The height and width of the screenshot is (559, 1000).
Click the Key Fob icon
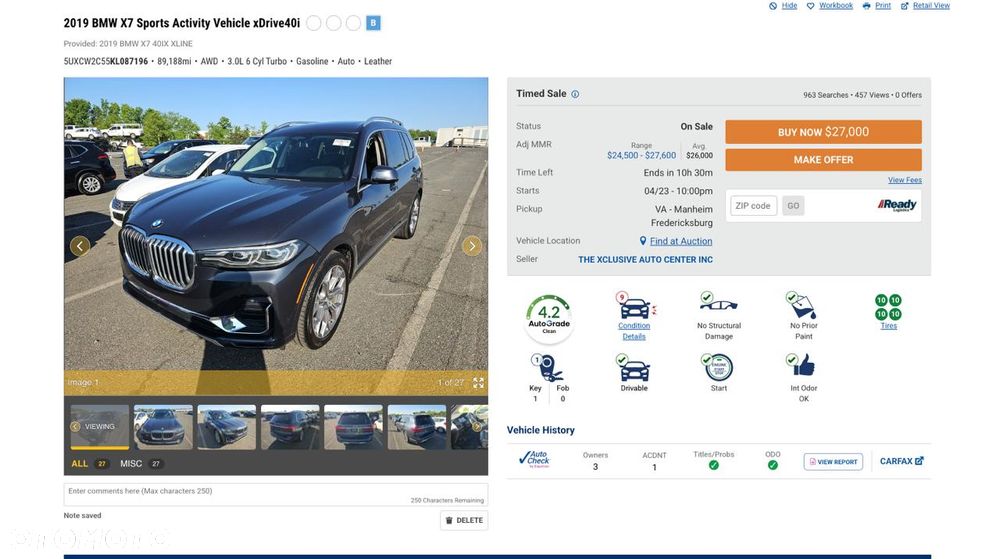[x=548, y=367]
